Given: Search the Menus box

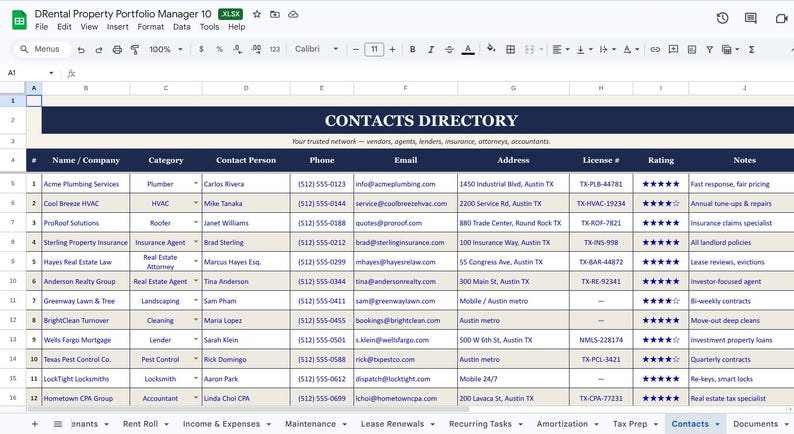Looking at the screenshot, I should pyautogui.click(x=41, y=49).
